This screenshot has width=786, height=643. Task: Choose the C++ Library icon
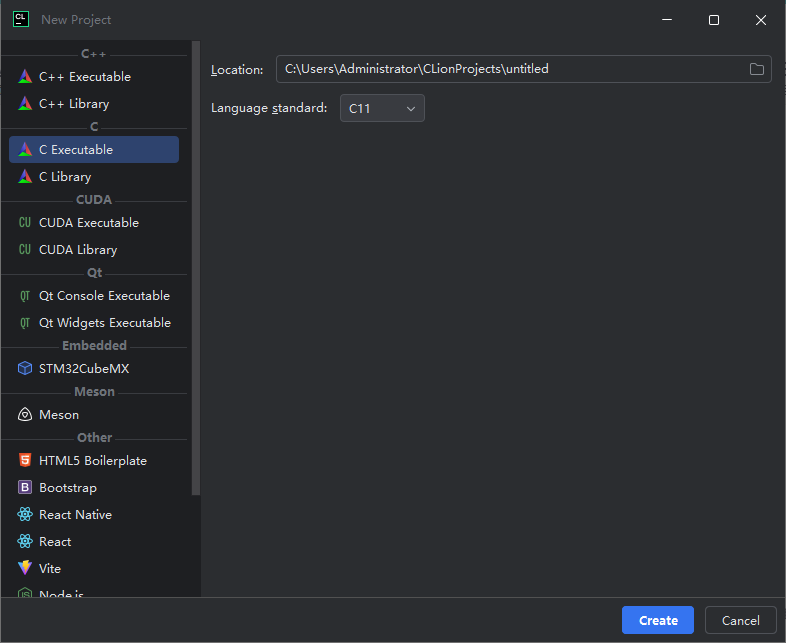tap(25, 104)
